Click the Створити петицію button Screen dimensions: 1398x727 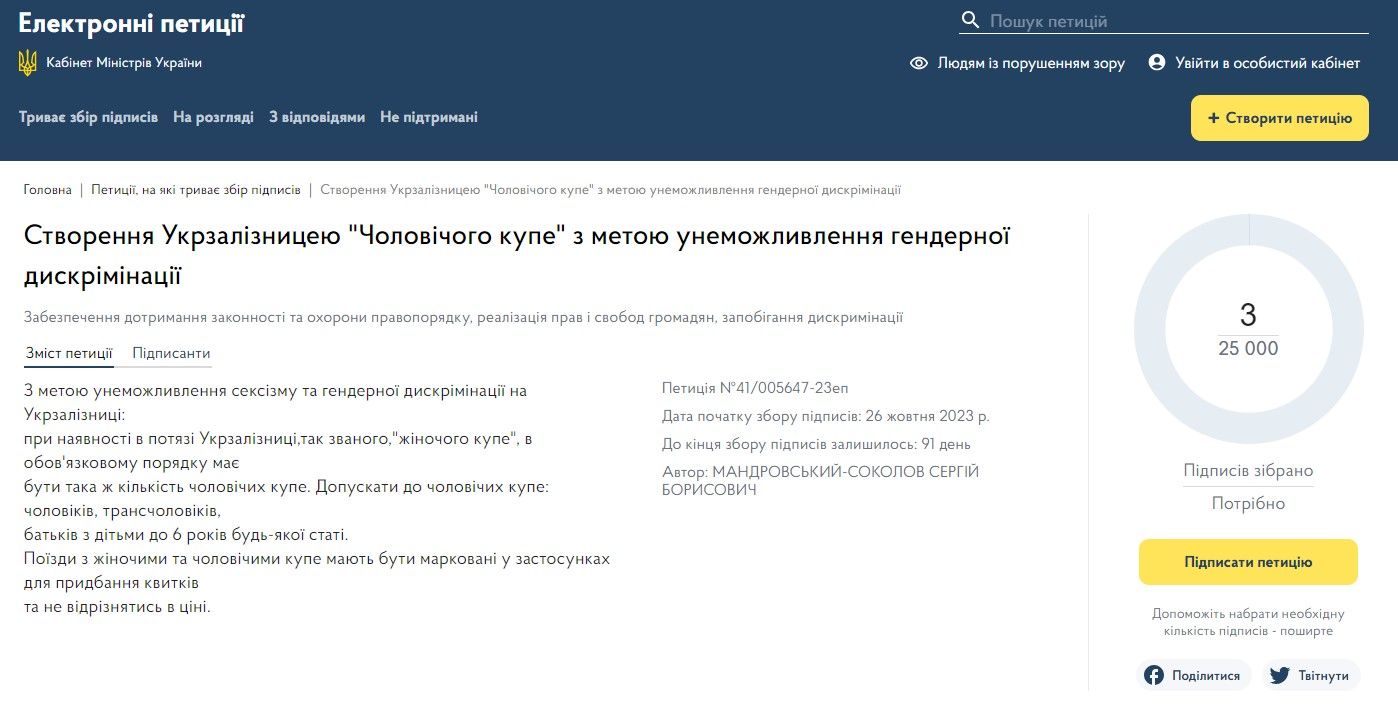pos(1279,118)
